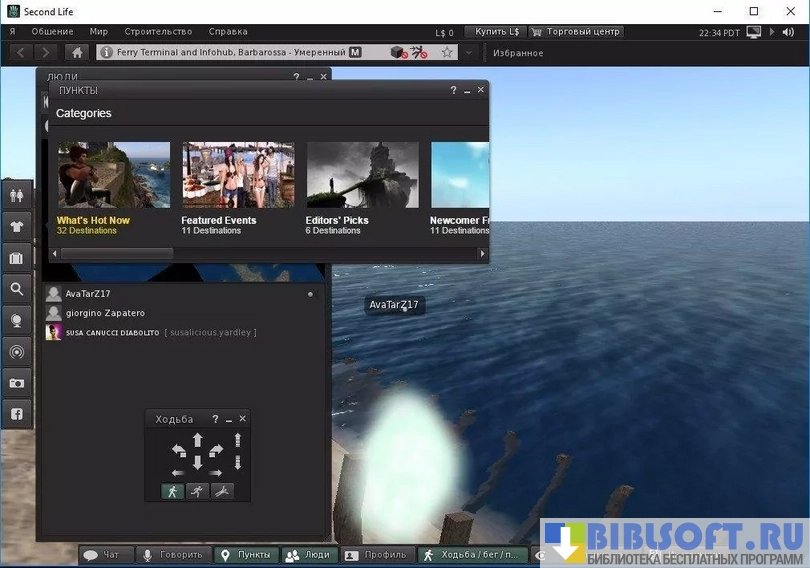Expand the location bar history dropdown
The height and width of the screenshot is (568, 810).
click(x=469, y=52)
